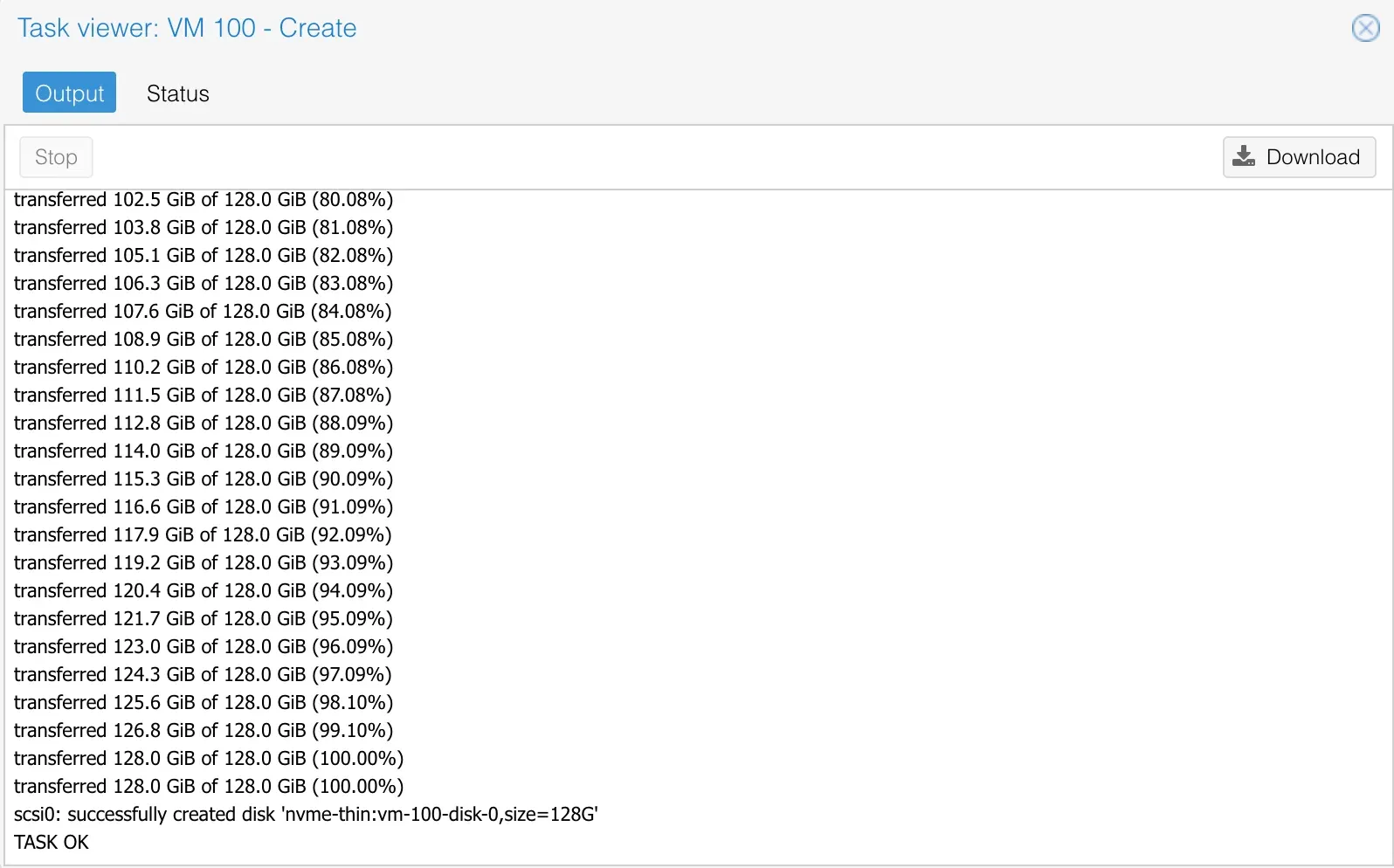Click the Stop button

point(56,157)
